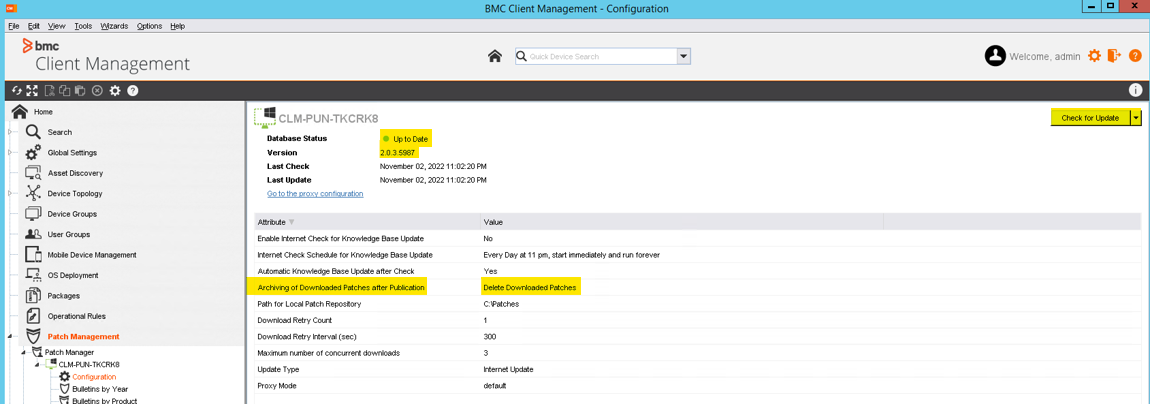Click the refresh icon in dark toolbar

pos(17,90)
